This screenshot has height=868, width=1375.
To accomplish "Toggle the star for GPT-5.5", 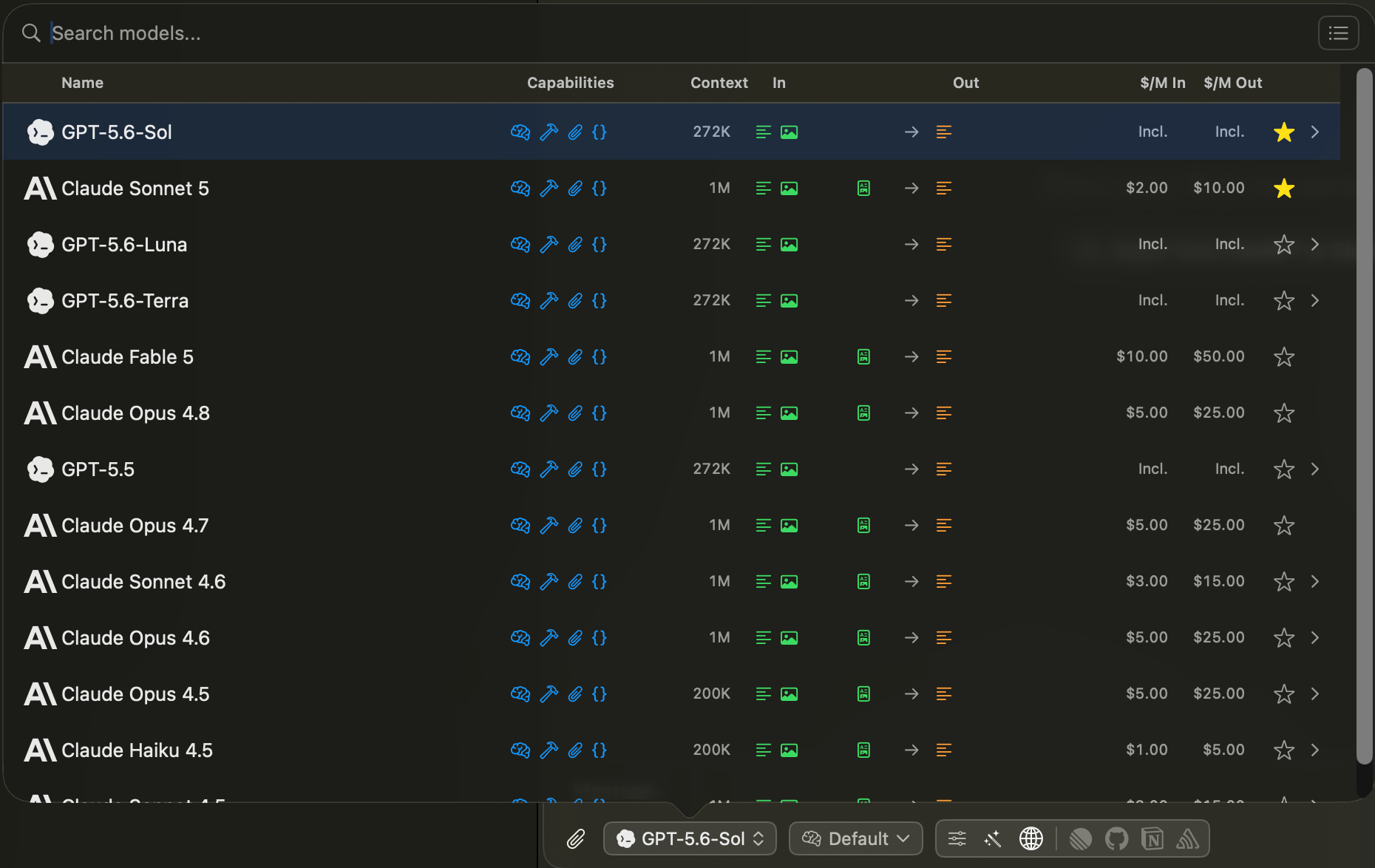I will pos(1284,469).
